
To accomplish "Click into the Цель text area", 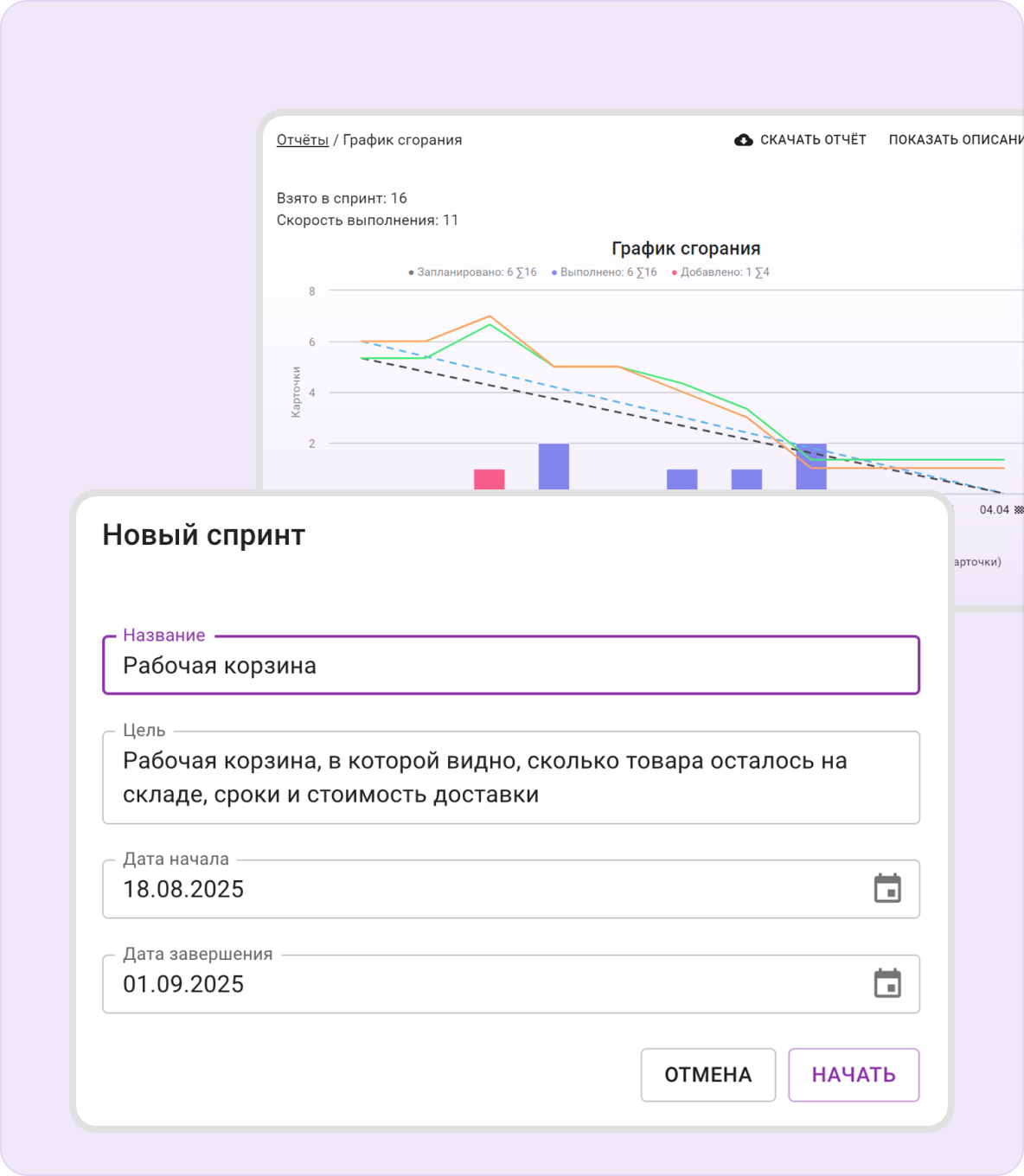I will [510, 777].
